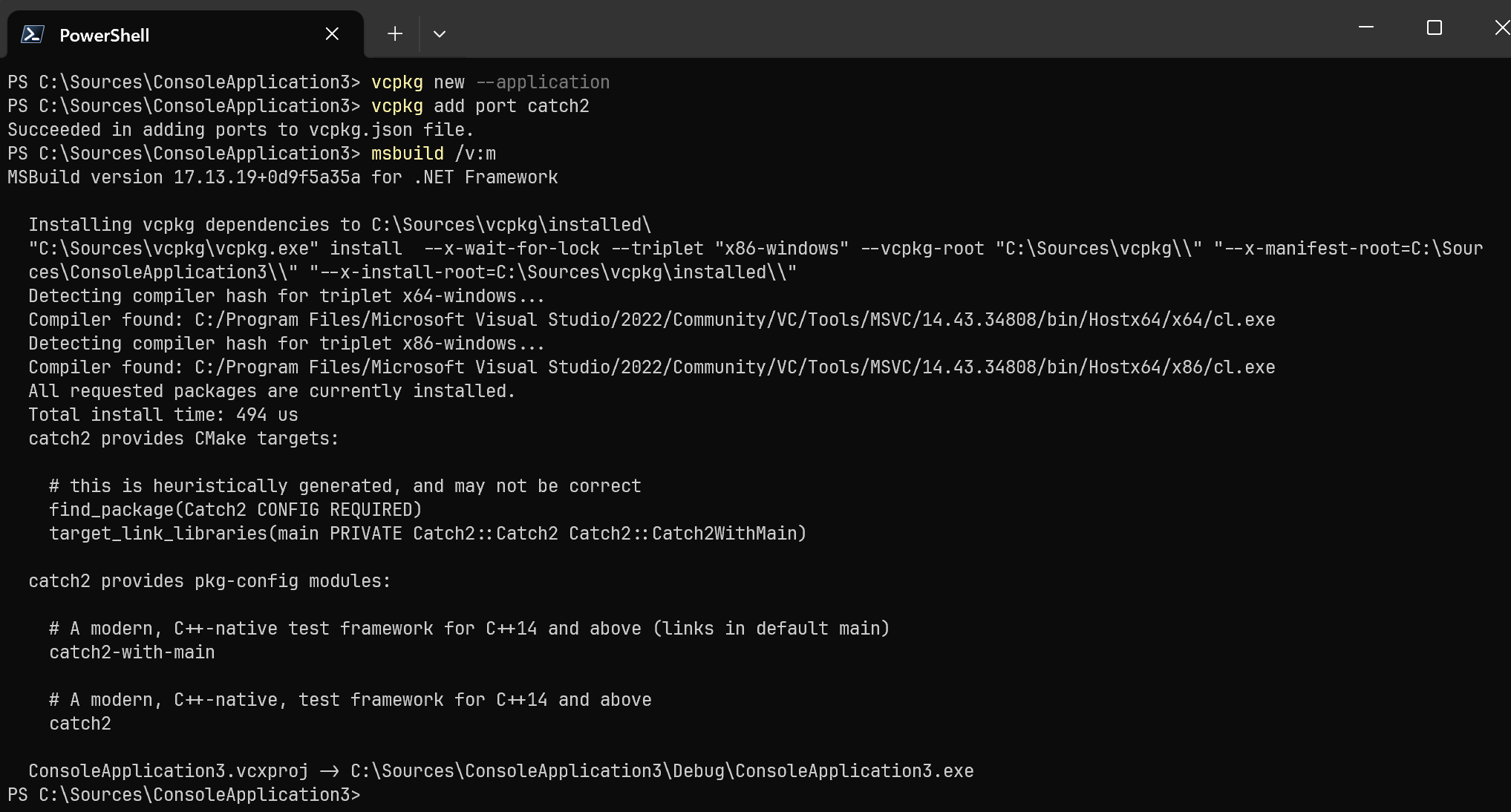Maximize the terminal window

[1435, 27]
